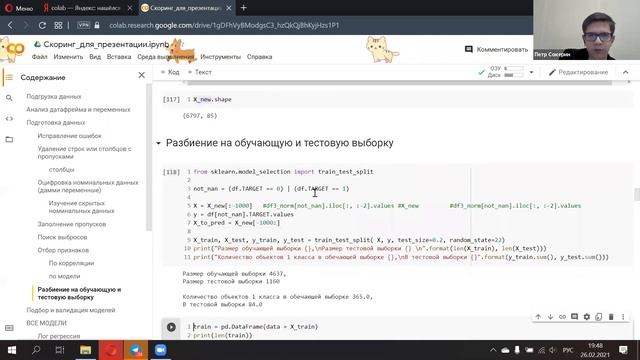Add comment to cell icon

click(x=574, y=317)
